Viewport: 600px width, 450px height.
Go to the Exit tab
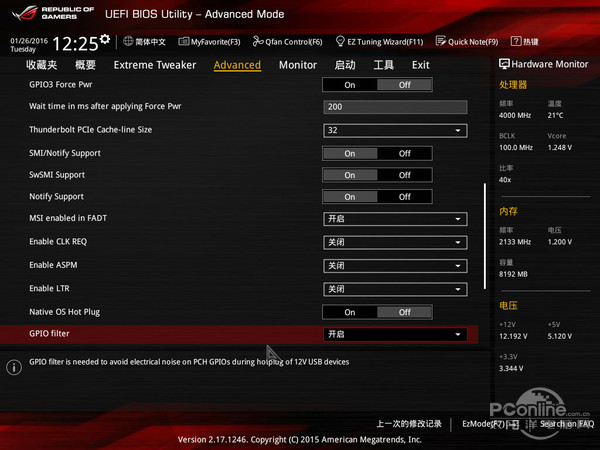(x=421, y=65)
